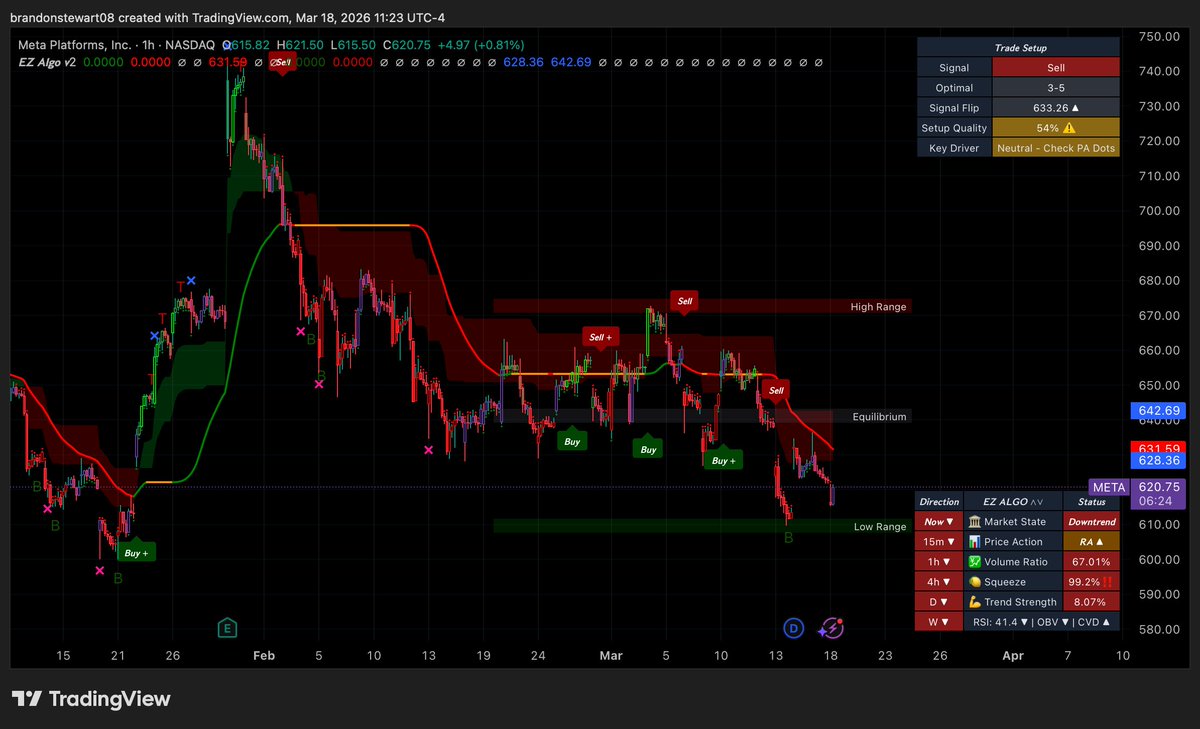
Task: Click the 'Now ▼' direction cell
Action: tap(939, 522)
